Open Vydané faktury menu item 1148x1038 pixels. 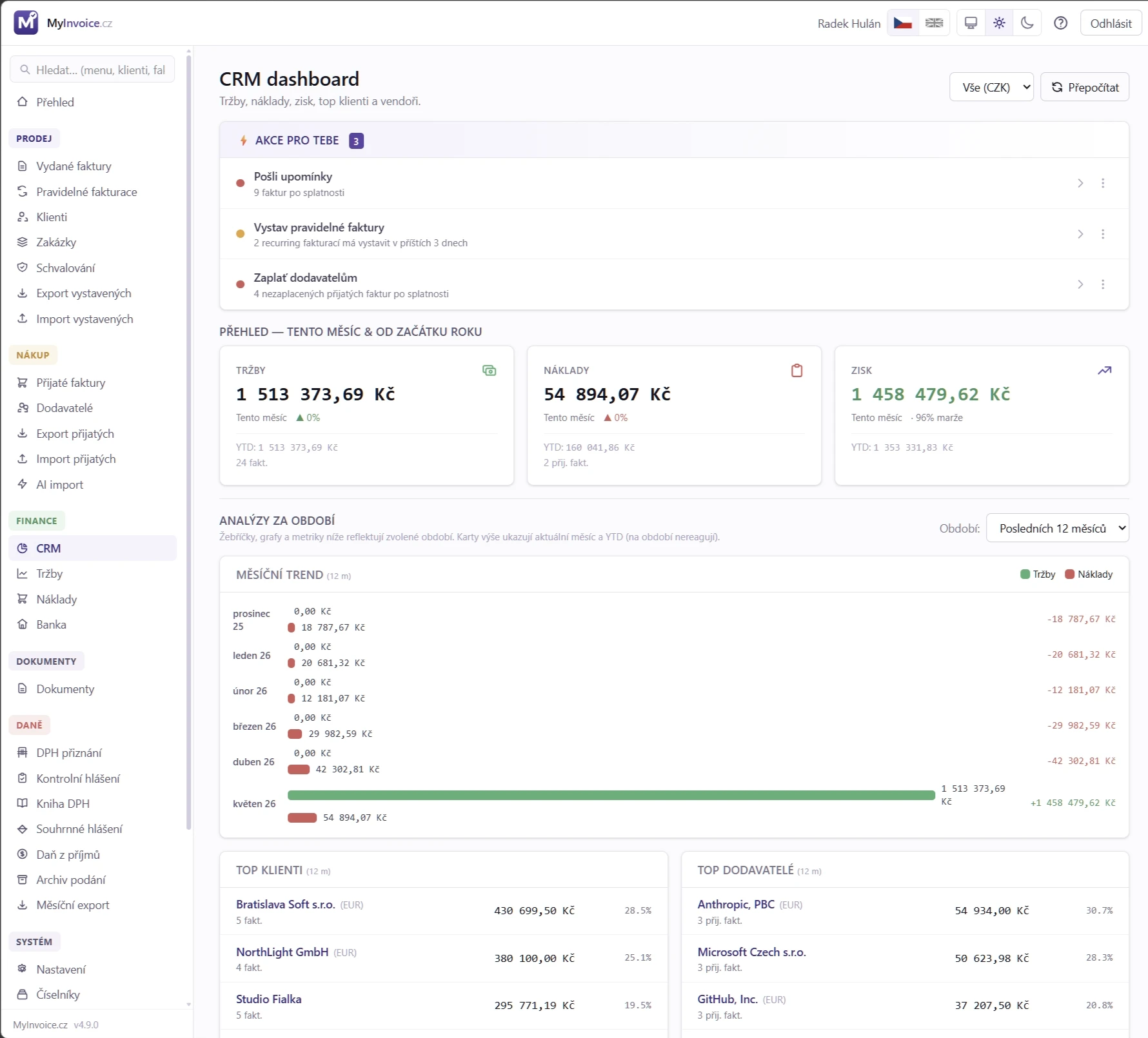[x=92, y=166]
